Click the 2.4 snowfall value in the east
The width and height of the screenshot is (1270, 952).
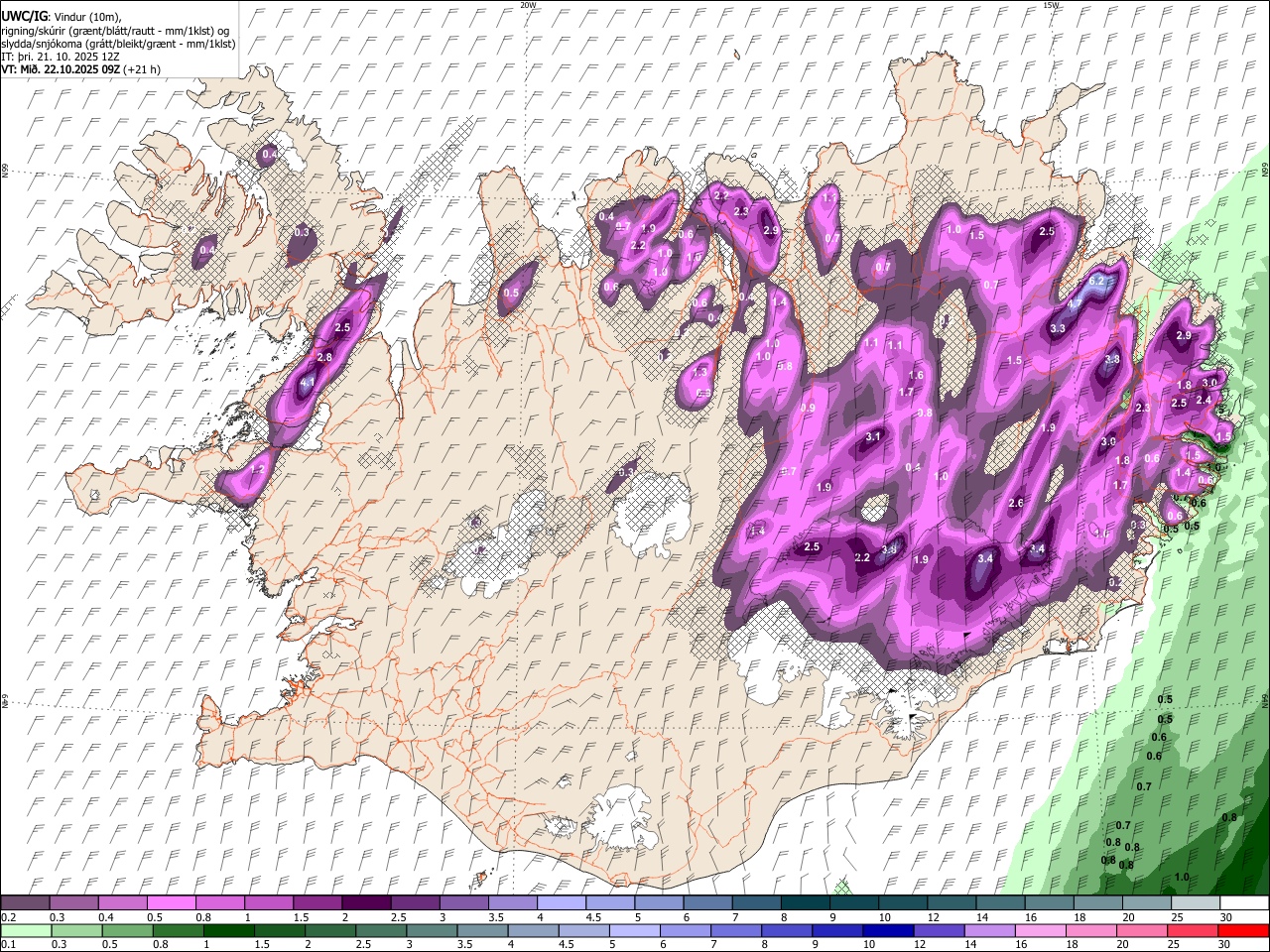click(x=1204, y=400)
